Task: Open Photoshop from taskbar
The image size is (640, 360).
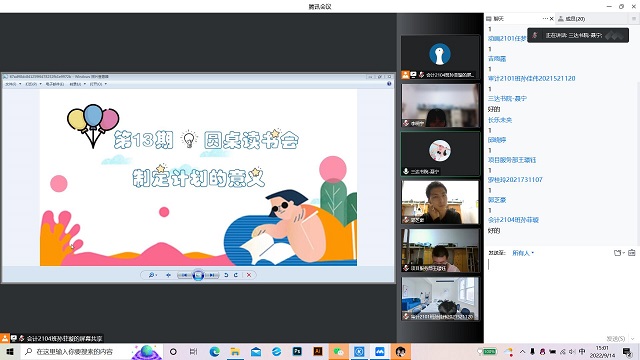Action: click(297, 351)
